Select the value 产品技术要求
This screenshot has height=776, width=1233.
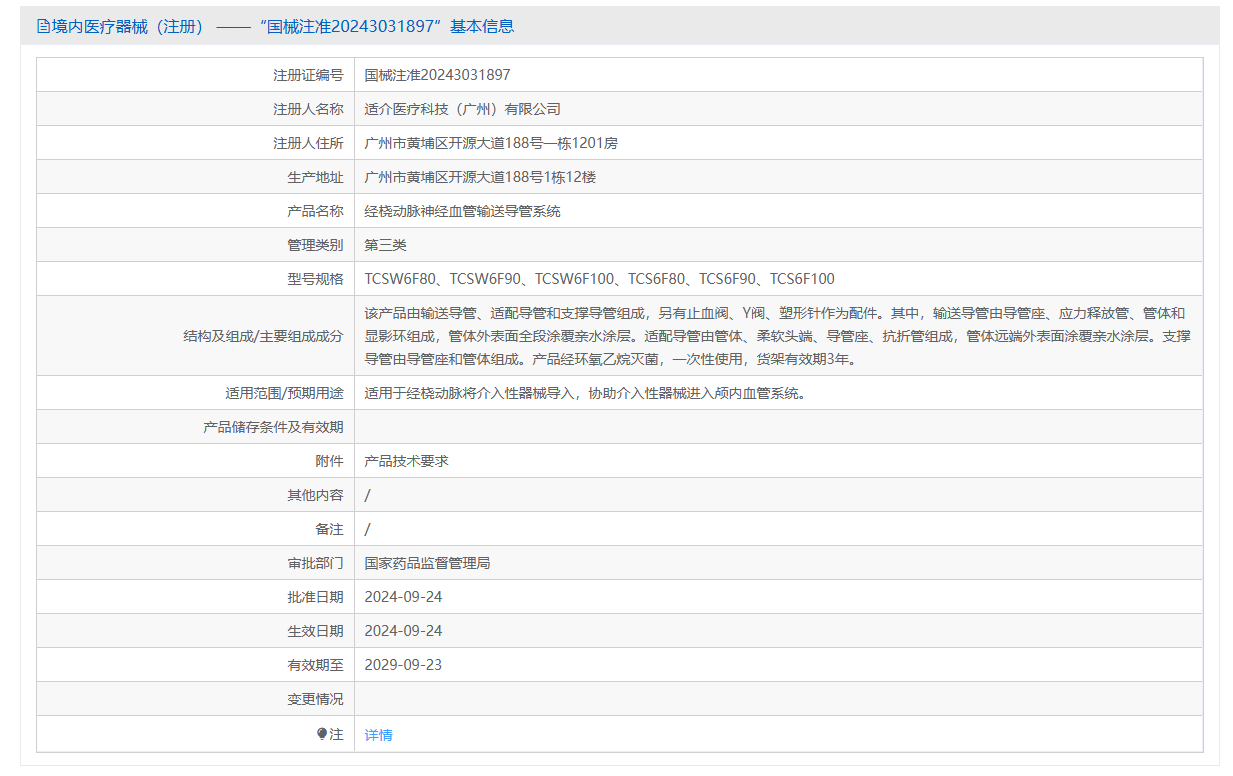(x=407, y=461)
